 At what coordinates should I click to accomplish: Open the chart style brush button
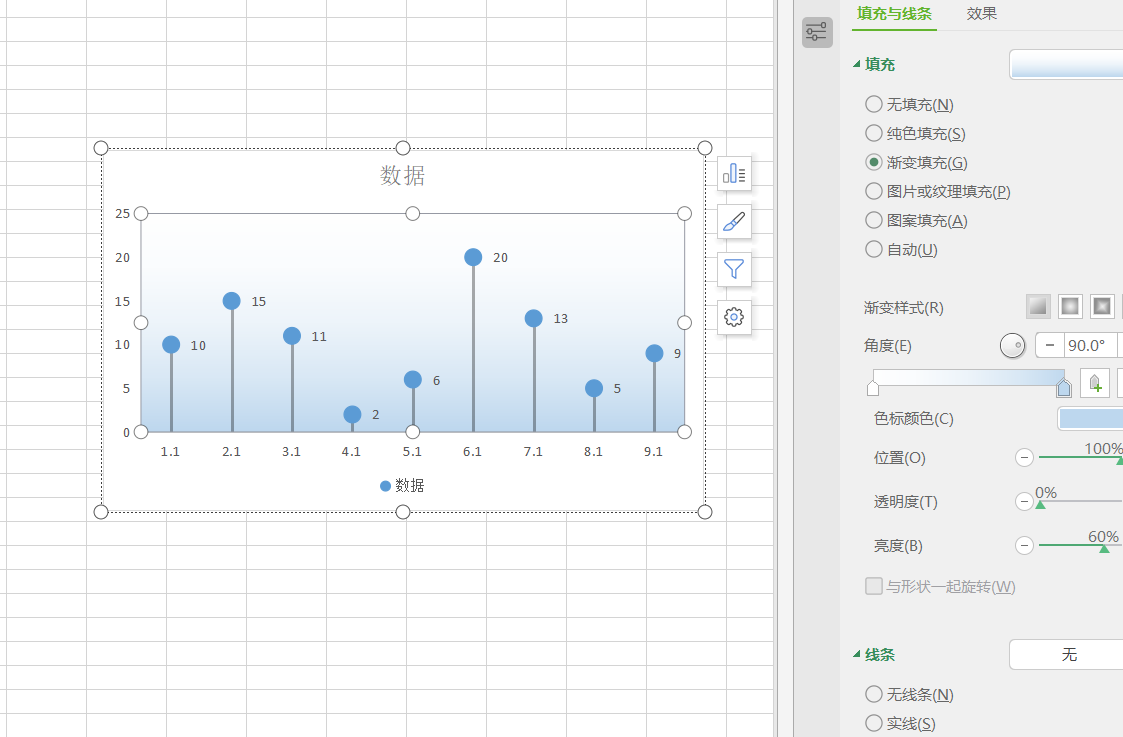734,221
